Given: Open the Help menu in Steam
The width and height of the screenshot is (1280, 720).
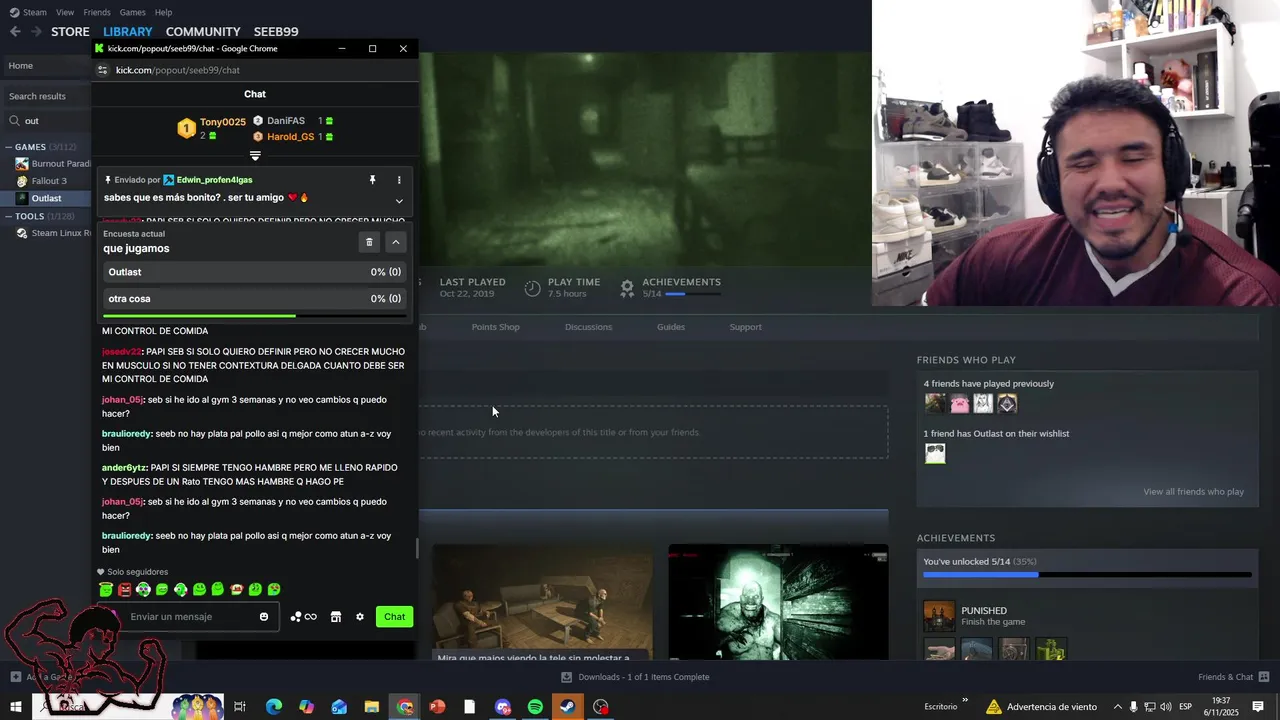Looking at the screenshot, I should pyautogui.click(x=163, y=12).
